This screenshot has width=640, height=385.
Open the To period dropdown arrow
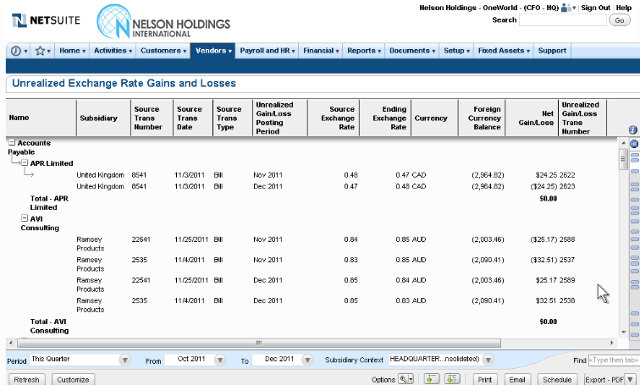tap(307, 360)
